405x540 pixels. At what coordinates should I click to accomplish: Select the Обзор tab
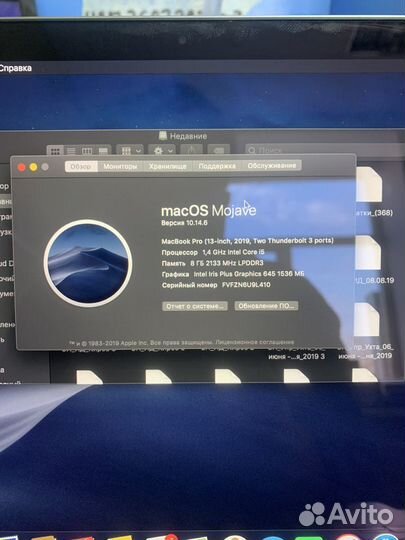coord(81,166)
